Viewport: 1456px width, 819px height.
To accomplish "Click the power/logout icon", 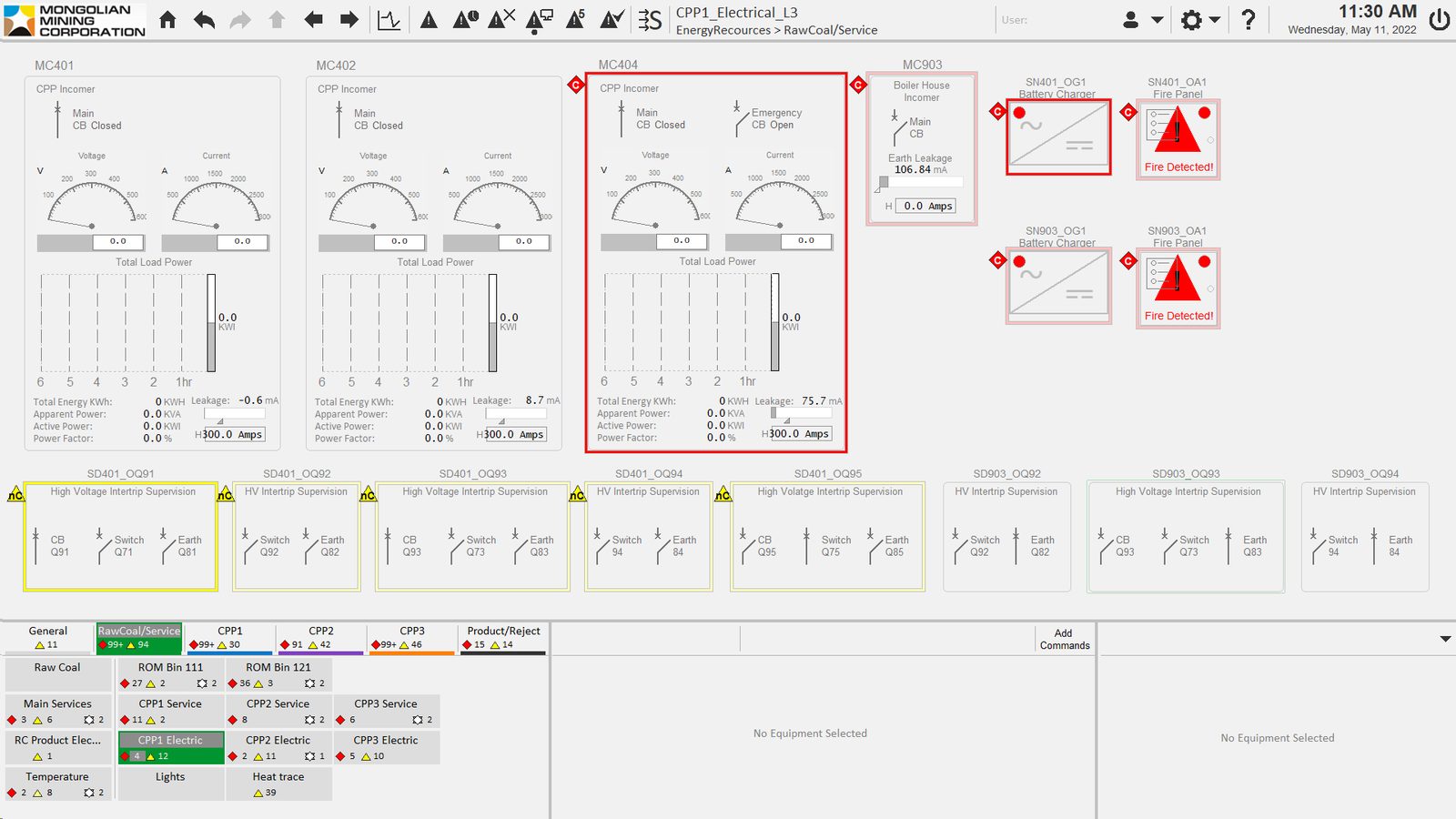I will click(x=1440, y=19).
